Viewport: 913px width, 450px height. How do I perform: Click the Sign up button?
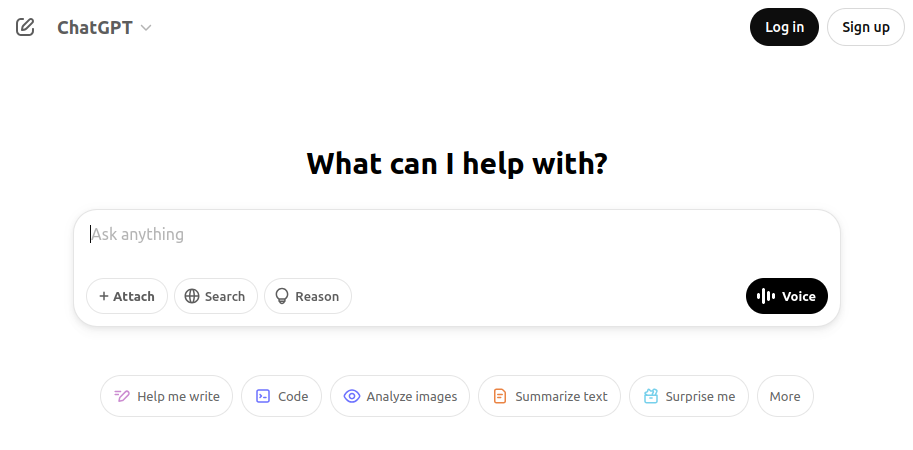tap(865, 27)
